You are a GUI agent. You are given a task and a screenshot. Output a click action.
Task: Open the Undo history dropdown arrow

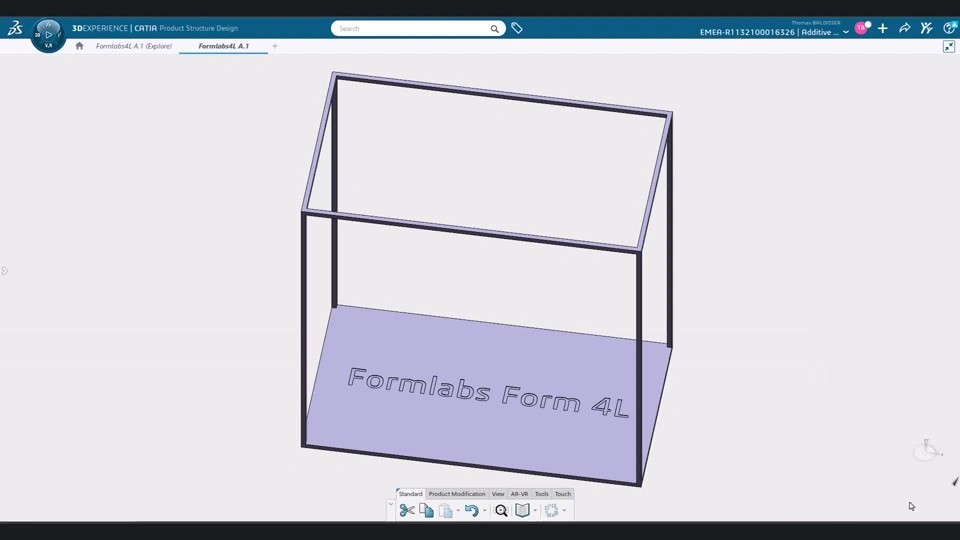point(484,511)
